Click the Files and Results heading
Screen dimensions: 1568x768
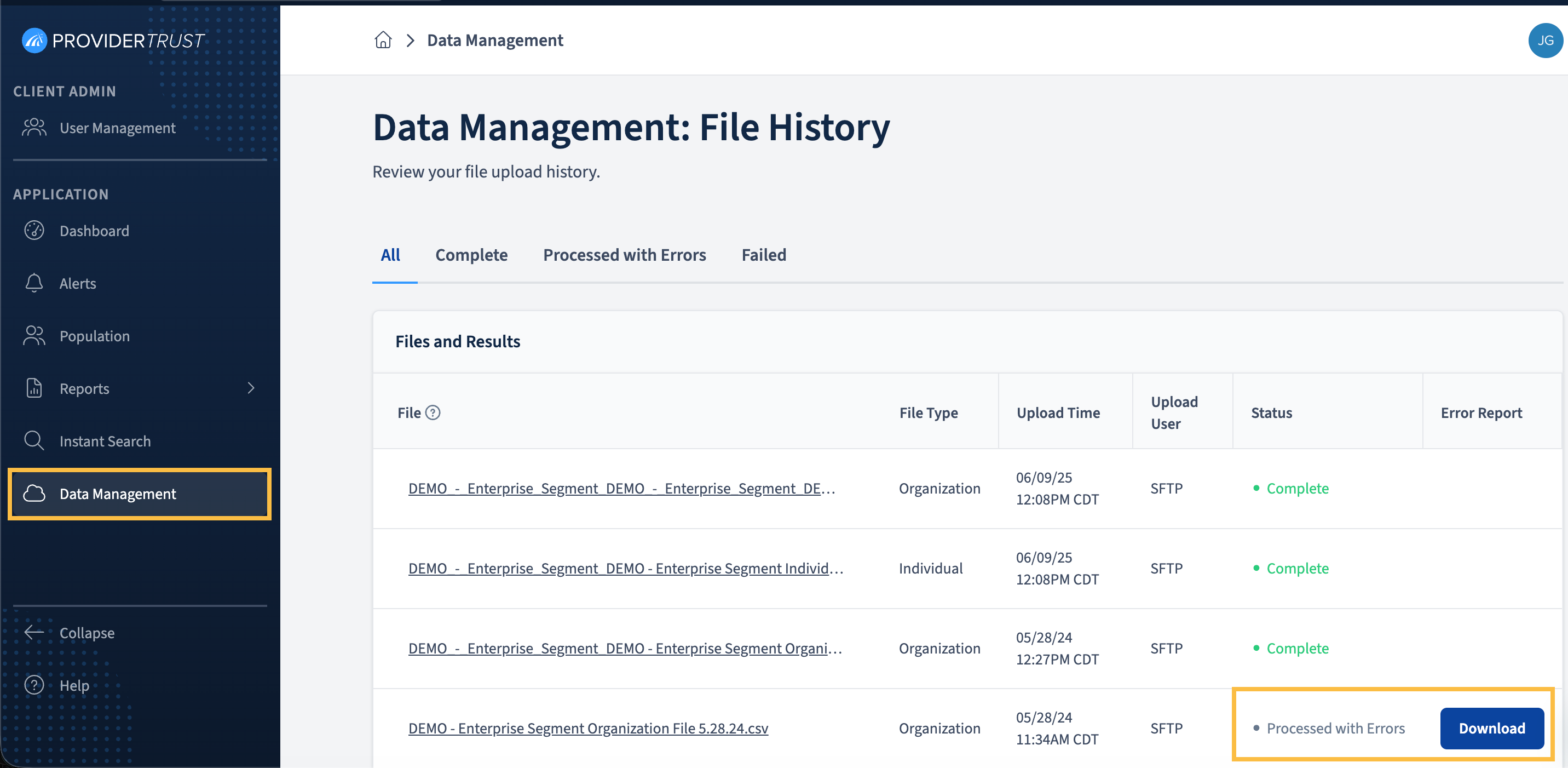458,341
